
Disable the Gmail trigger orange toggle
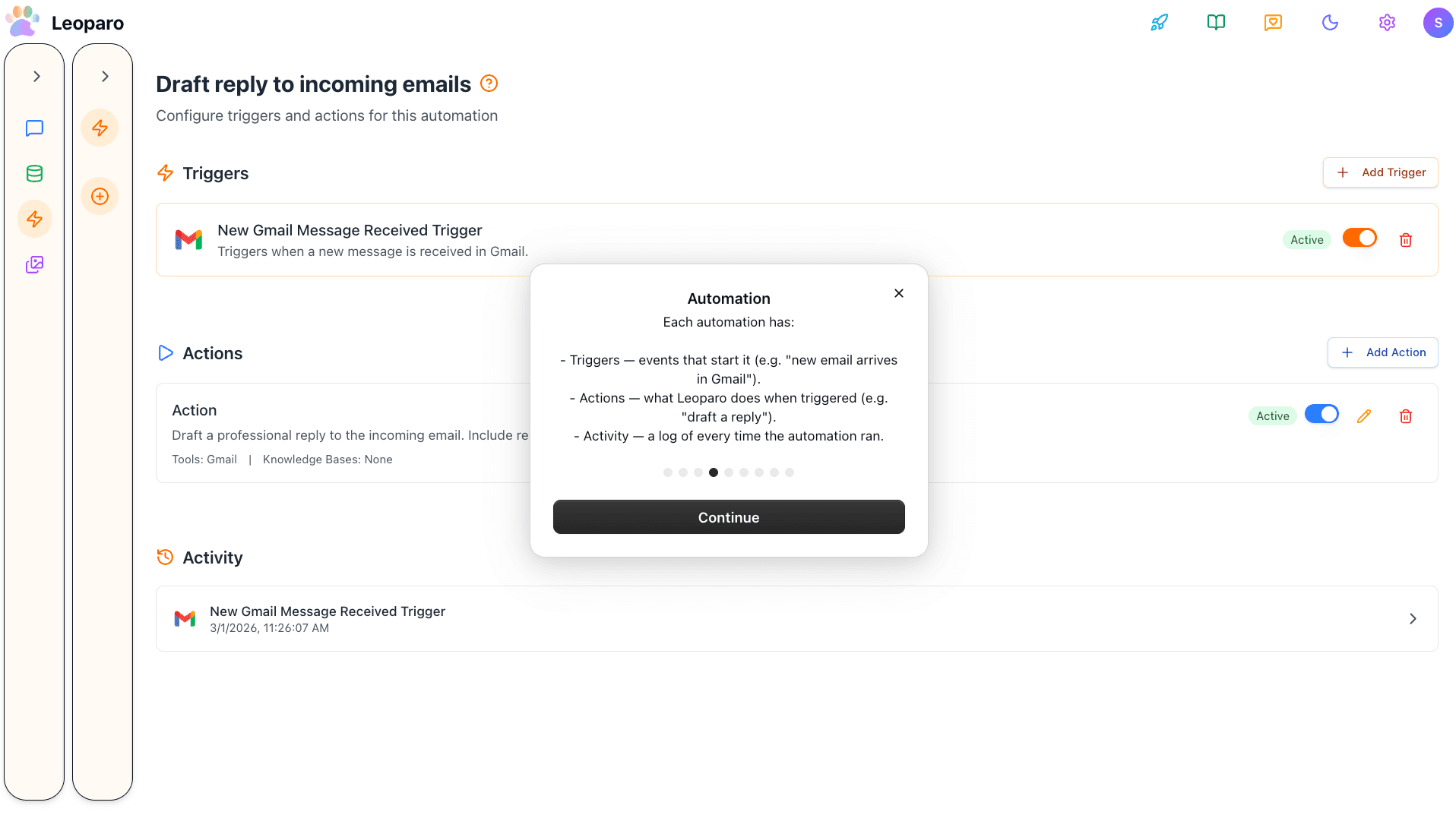tap(1359, 238)
